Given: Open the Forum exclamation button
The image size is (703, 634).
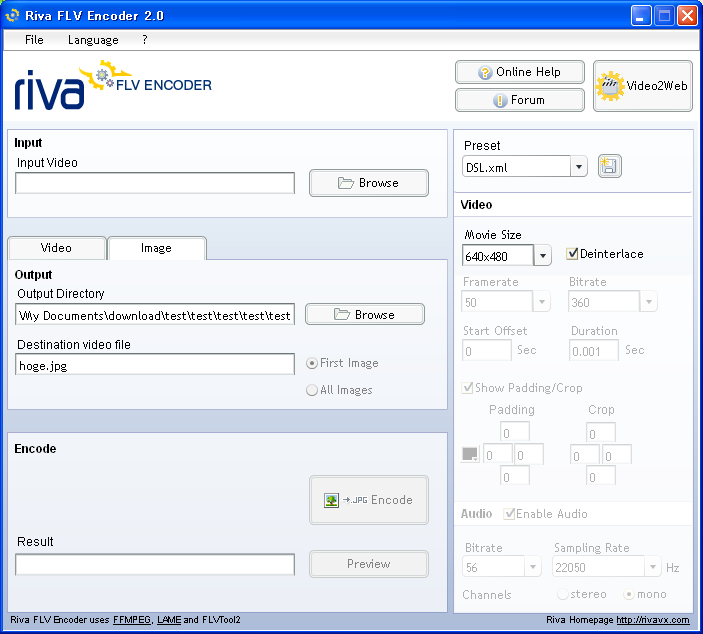Looking at the screenshot, I should 520,100.
